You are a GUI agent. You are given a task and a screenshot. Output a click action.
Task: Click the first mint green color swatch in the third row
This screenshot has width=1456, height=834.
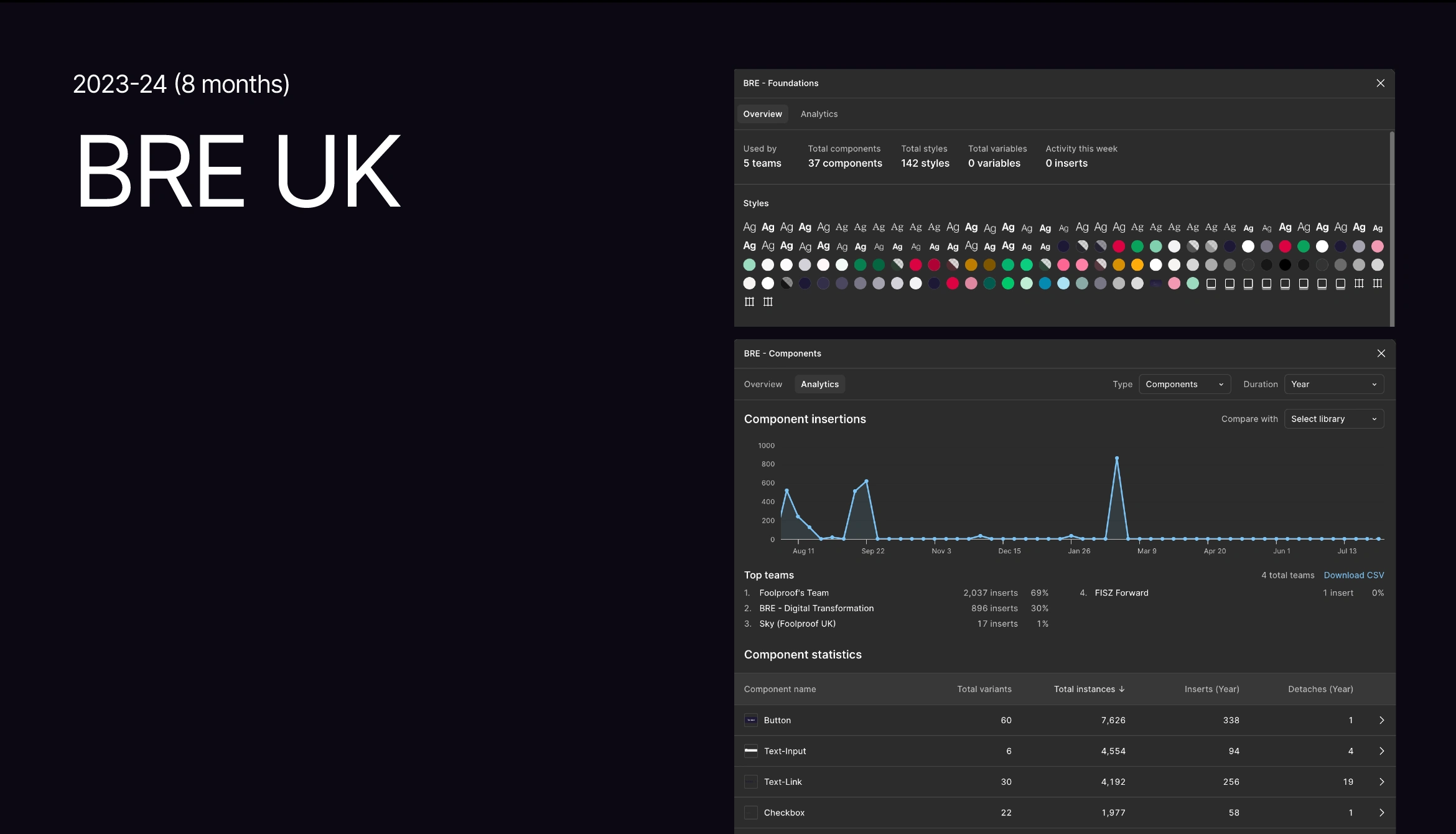pyautogui.click(x=749, y=265)
